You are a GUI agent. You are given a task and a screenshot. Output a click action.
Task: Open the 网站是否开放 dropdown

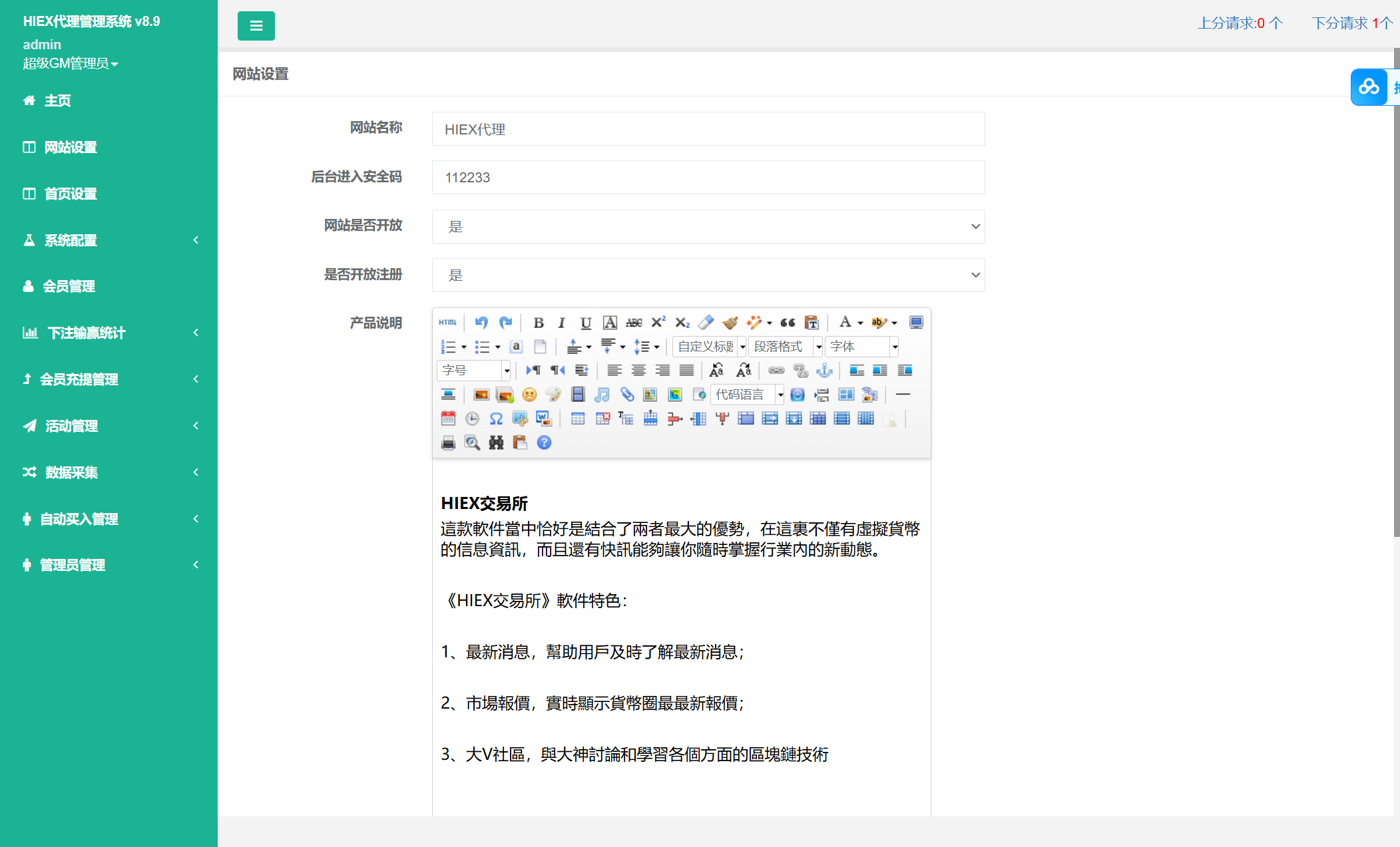point(708,226)
